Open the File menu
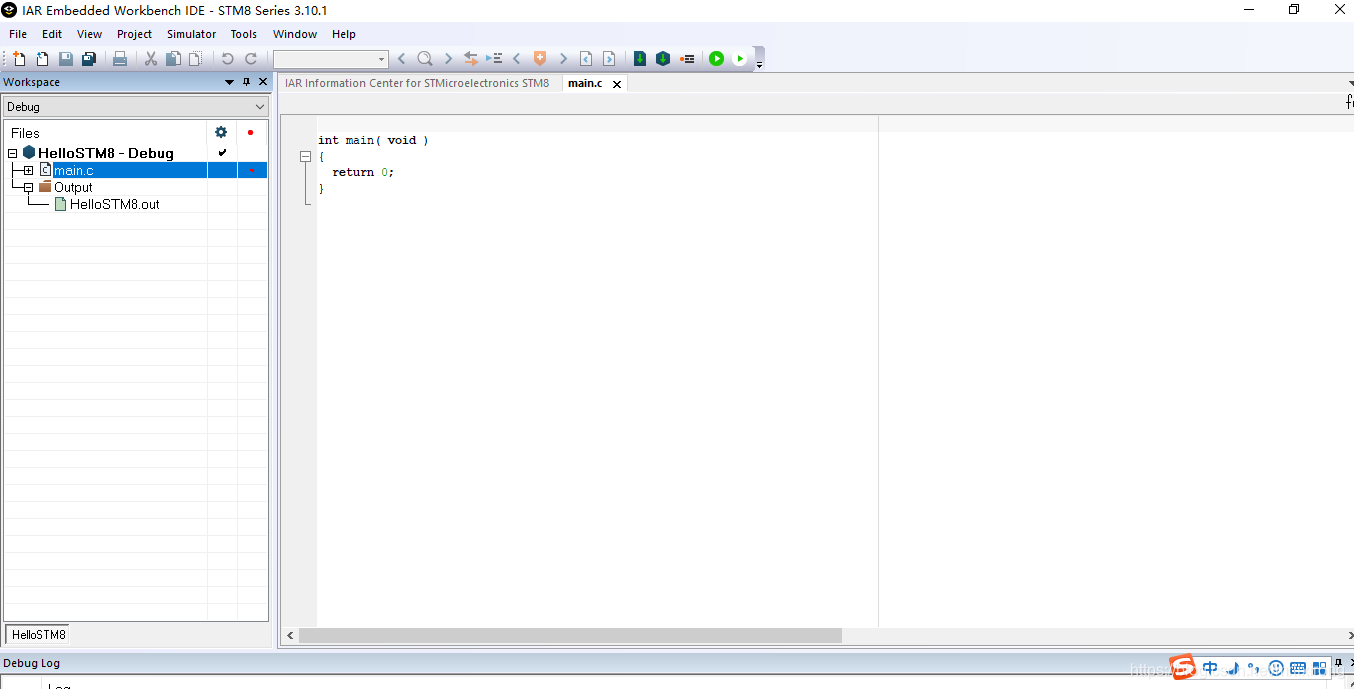This screenshot has height=689, width=1354. tap(18, 34)
